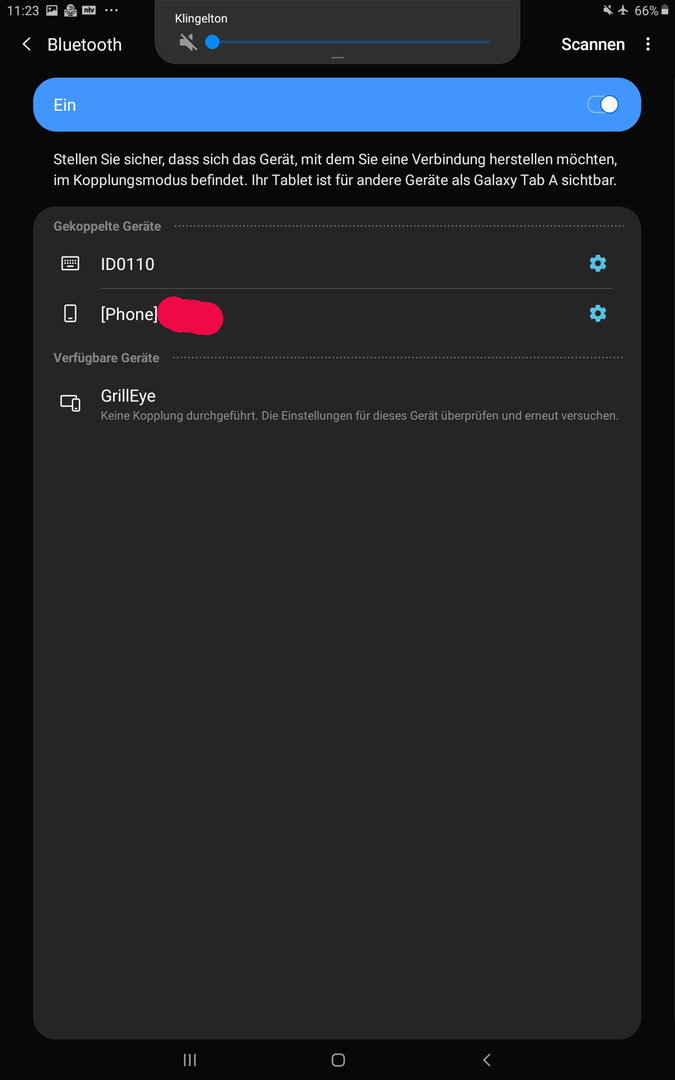Select the paired device ID0110
The height and width of the screenshot is (1080, 675).
338,263
